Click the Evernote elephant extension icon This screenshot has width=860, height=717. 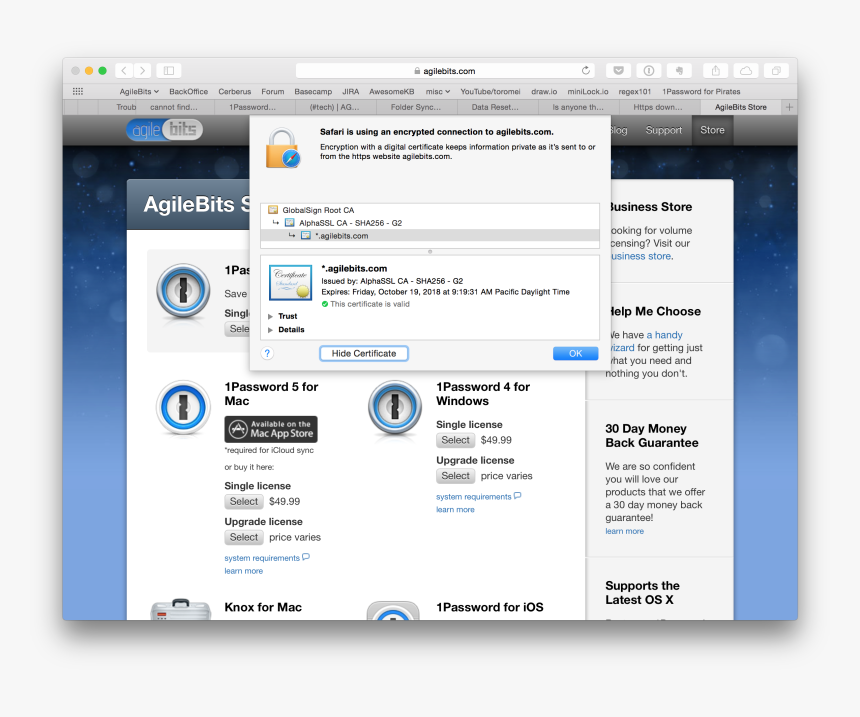point(679,71)
